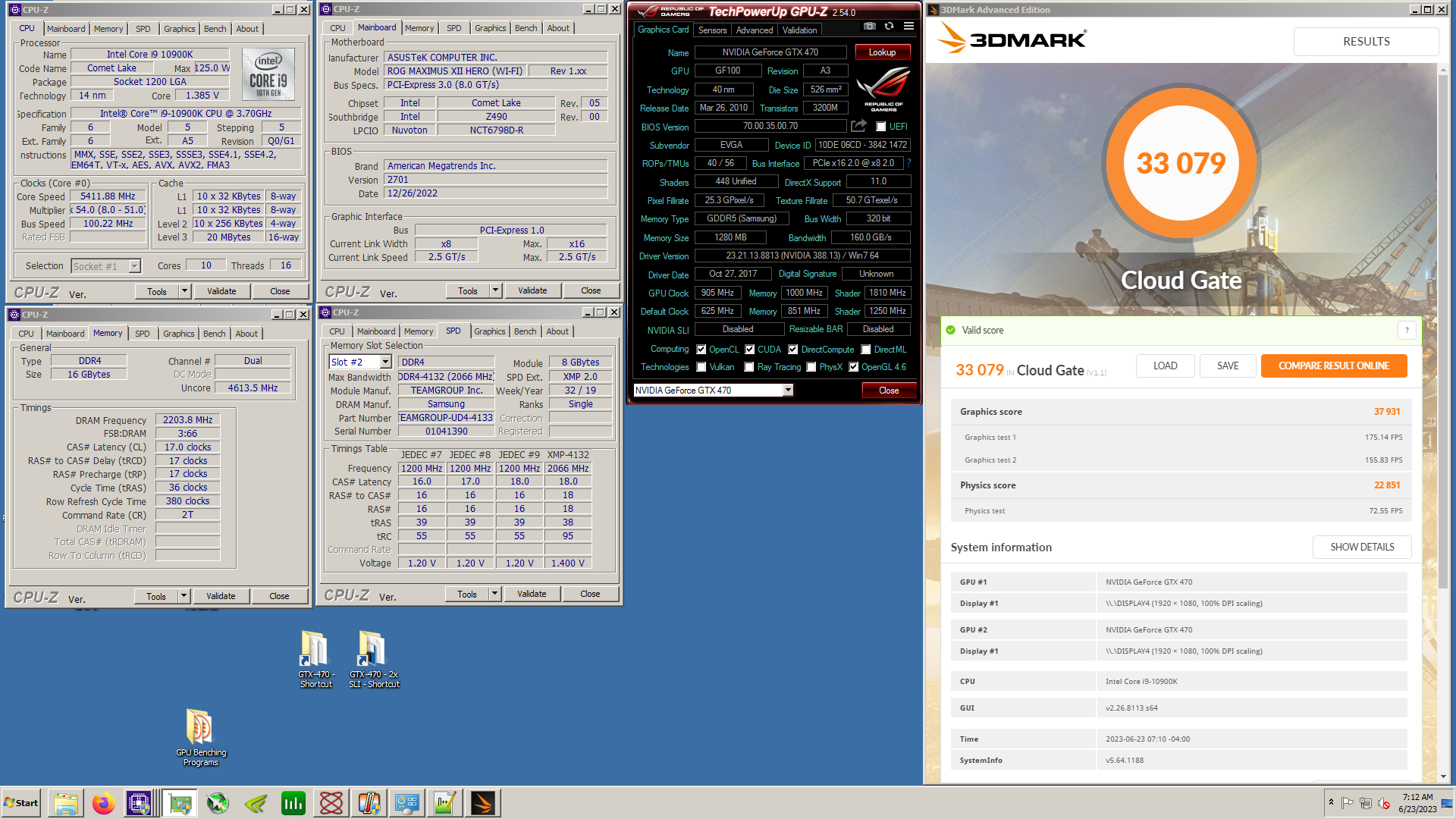Open Graphics tab in CPU-Z Mainboard window

(x=491, y=28)
